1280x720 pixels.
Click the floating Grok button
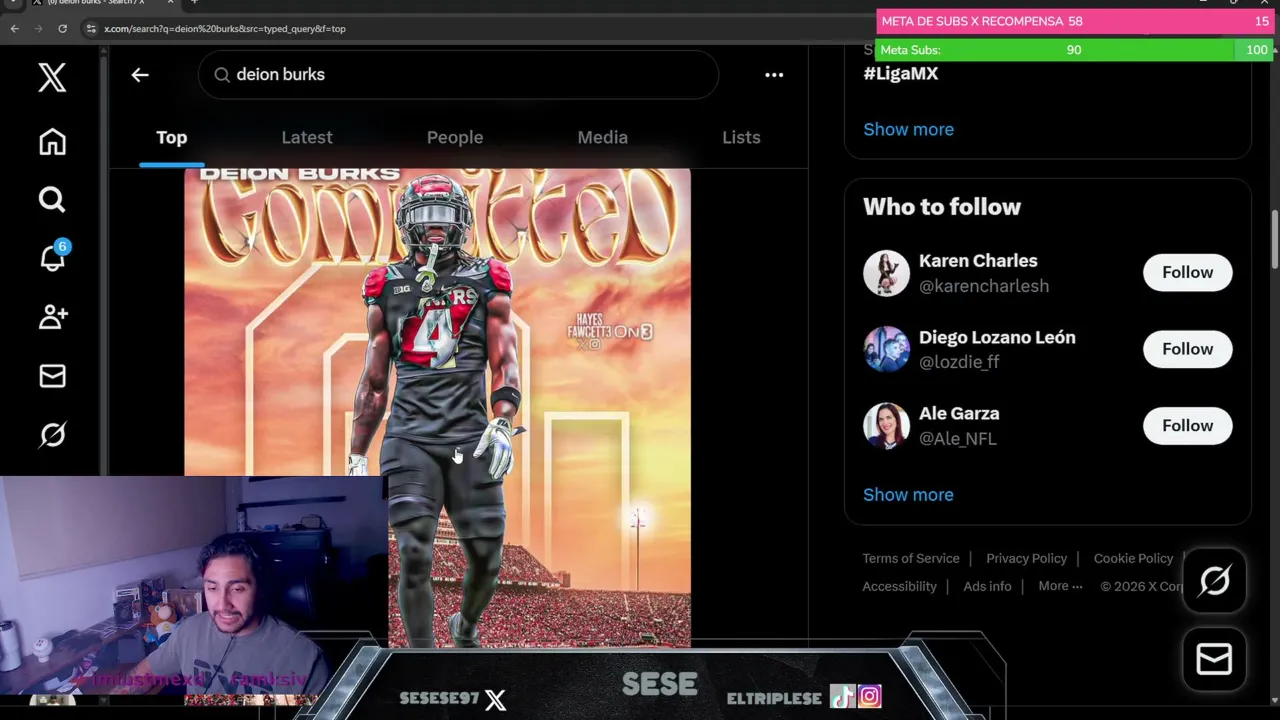(1214, 580)
